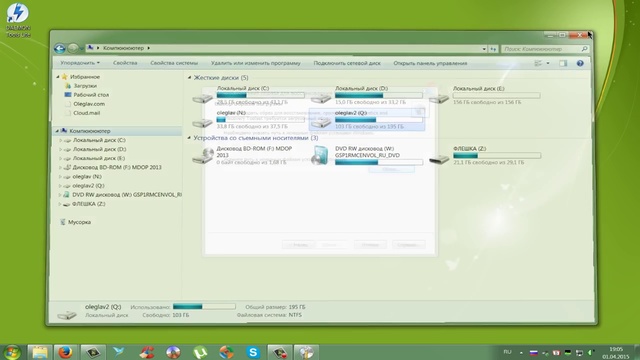Open Загрузки in favorites
This screenshot has height=360, width=640.
85,86
